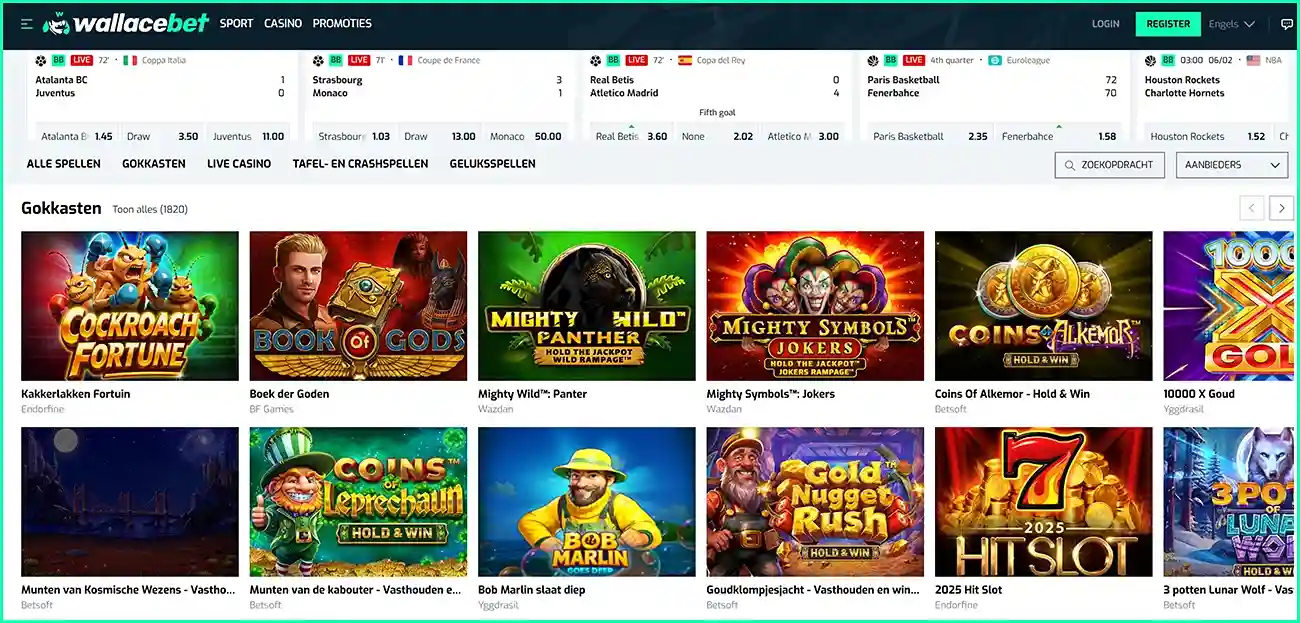The height and width of the screenshot is (623, 1300).
Task: Bet on Draw at 3.50 Atalanta-Juventus
Action: 162,134
